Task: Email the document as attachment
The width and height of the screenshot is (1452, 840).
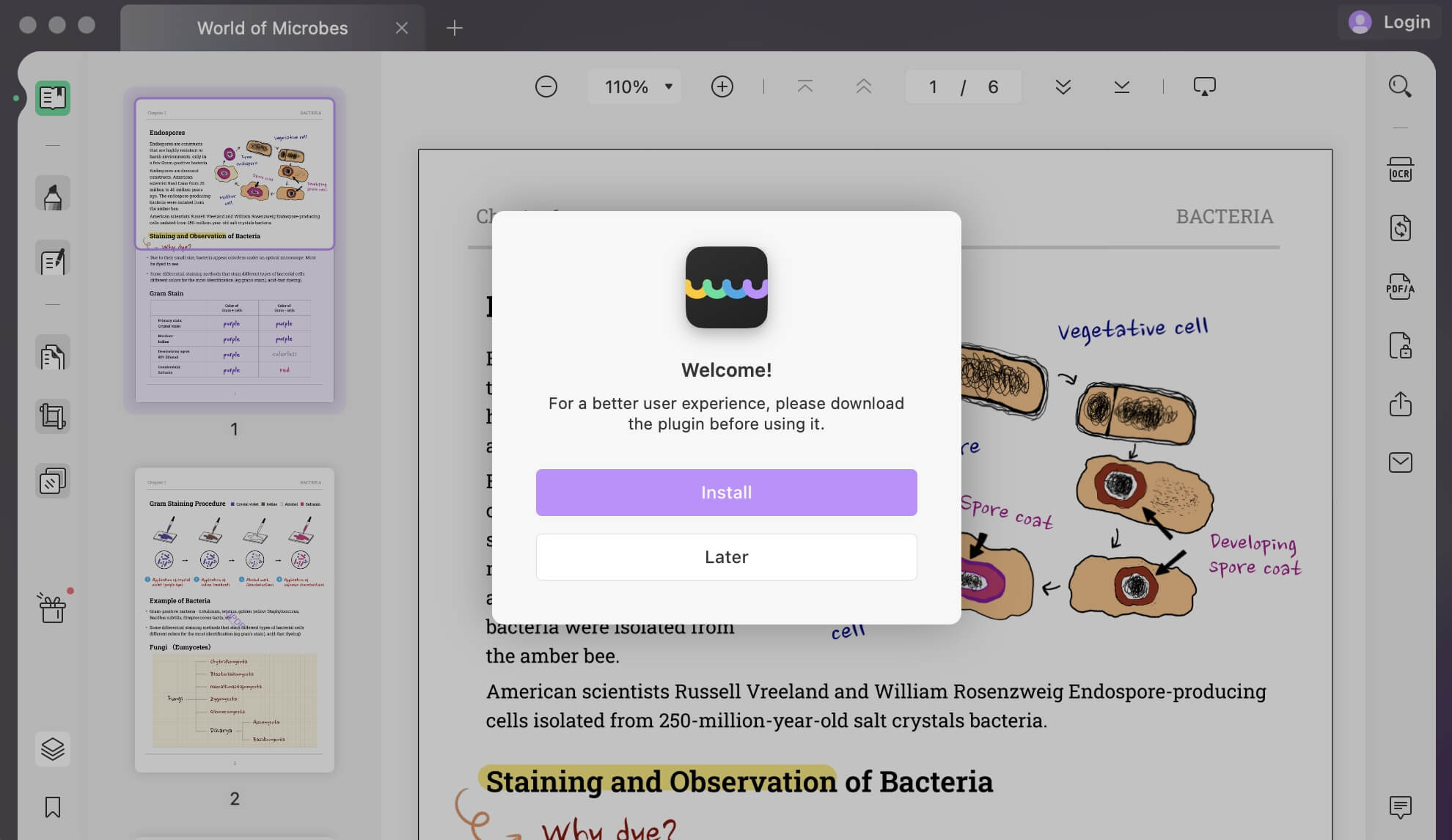Action: (1401, 463)
